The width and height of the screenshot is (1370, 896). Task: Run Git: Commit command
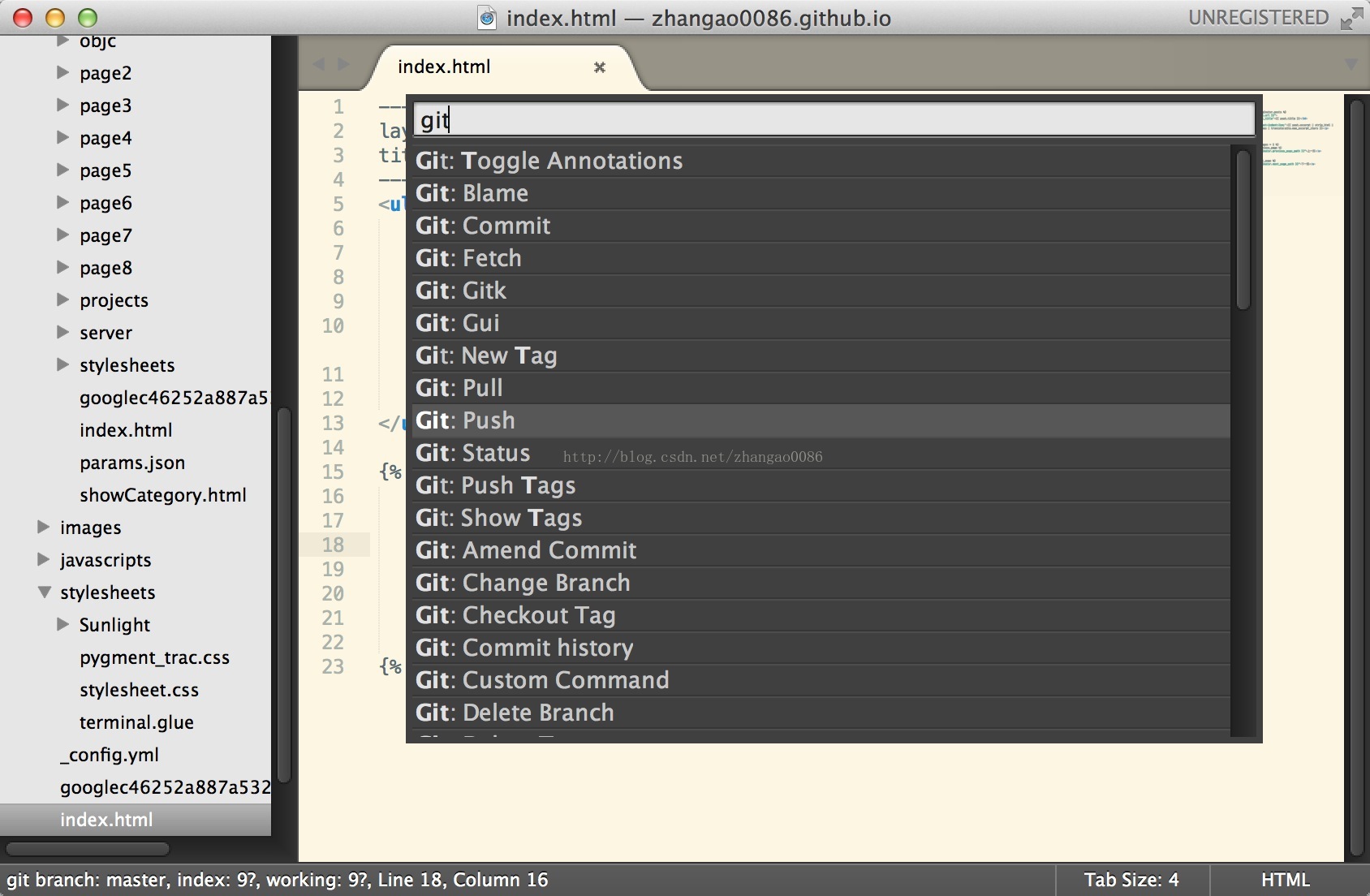pyautogui.click(x=821, y=226)
